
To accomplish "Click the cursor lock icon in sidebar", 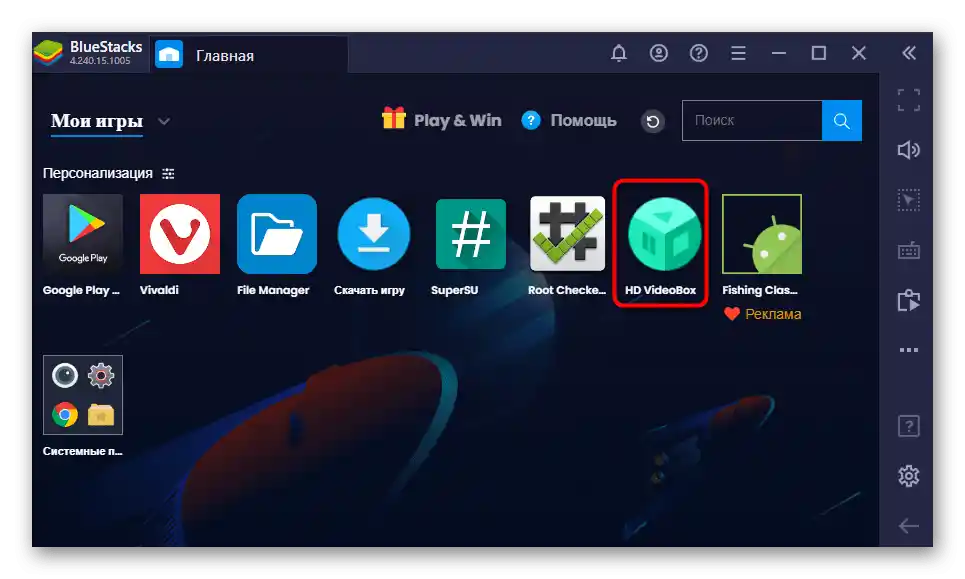I will tap(909, 201).
